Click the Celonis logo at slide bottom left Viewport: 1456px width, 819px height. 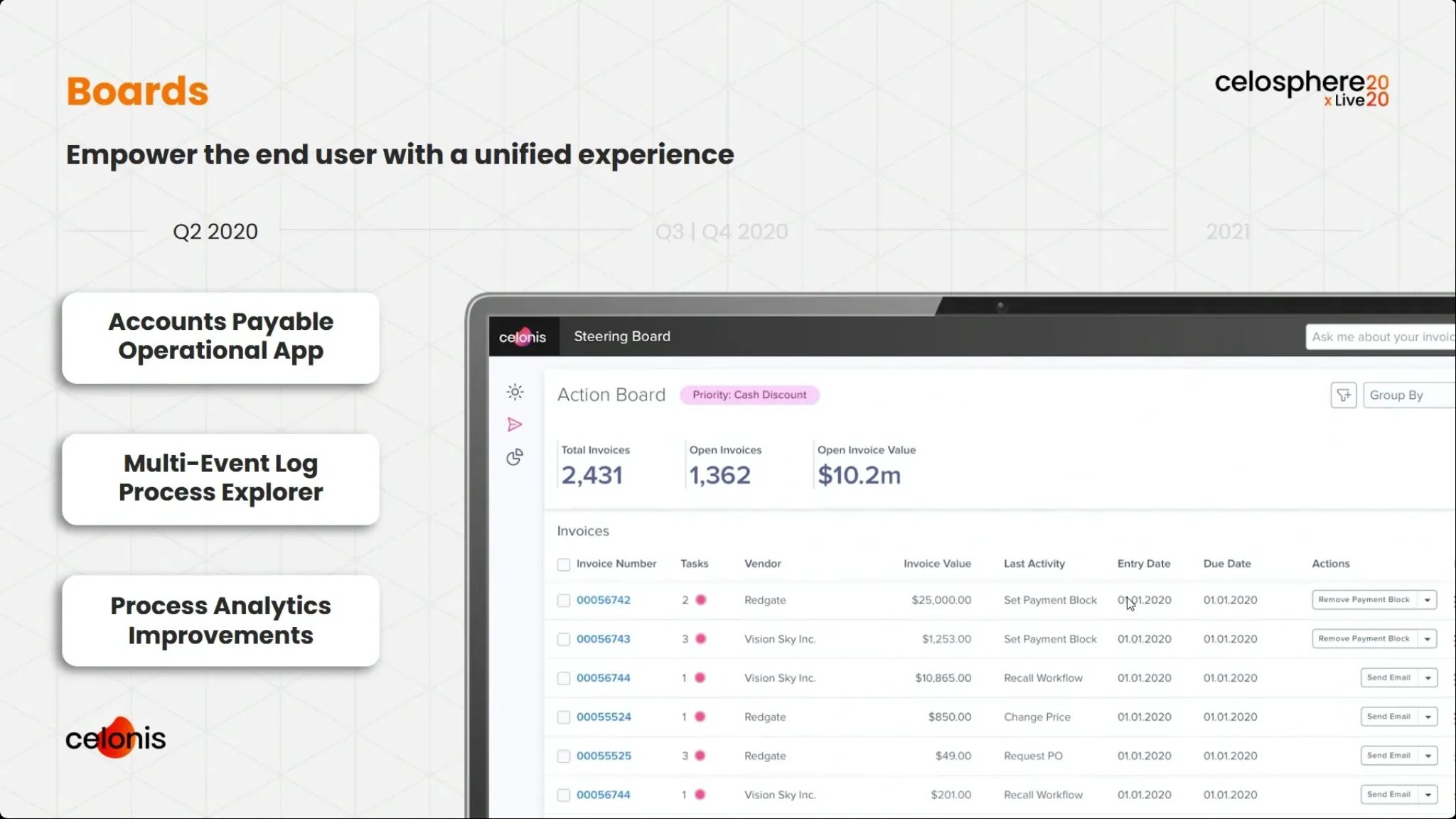pyautogui.click(x=115, y=737)
